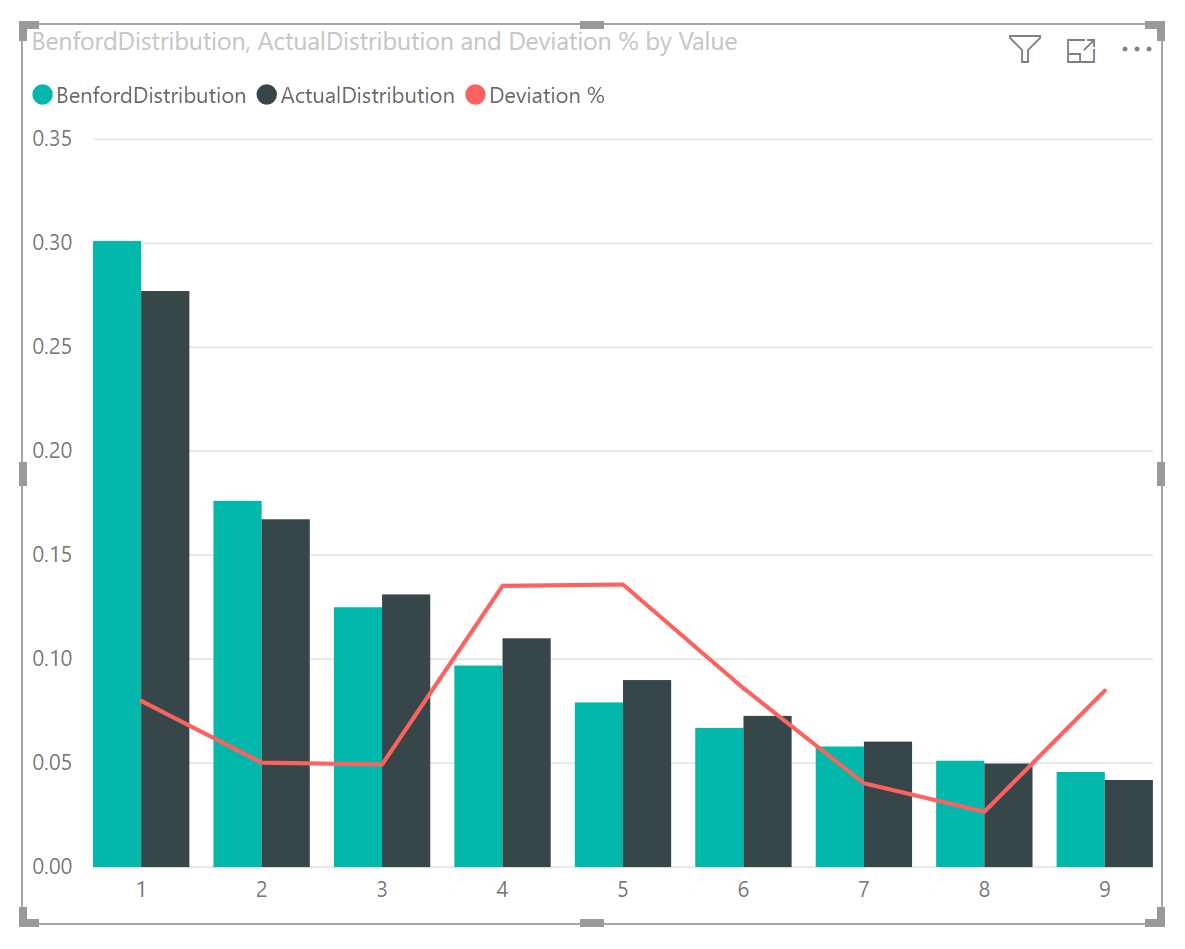The image size is (1185, 949).
Task: Open the More options ellipsis menu
Action: [x=1137, y=50]
